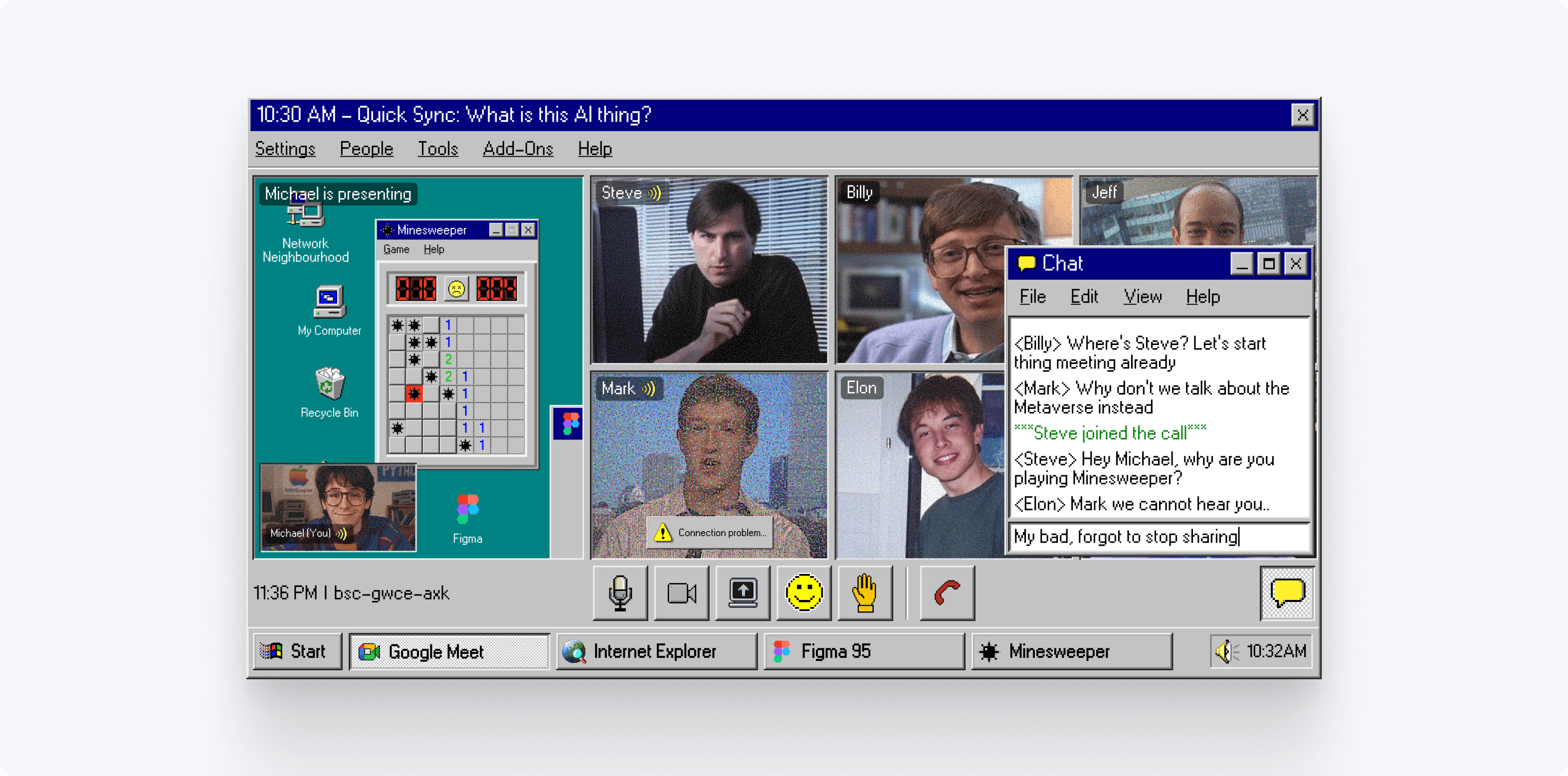Open the Chat window File menu
The width and height of the screenshot is (1568, 776).
click(x=1033, y=296)
